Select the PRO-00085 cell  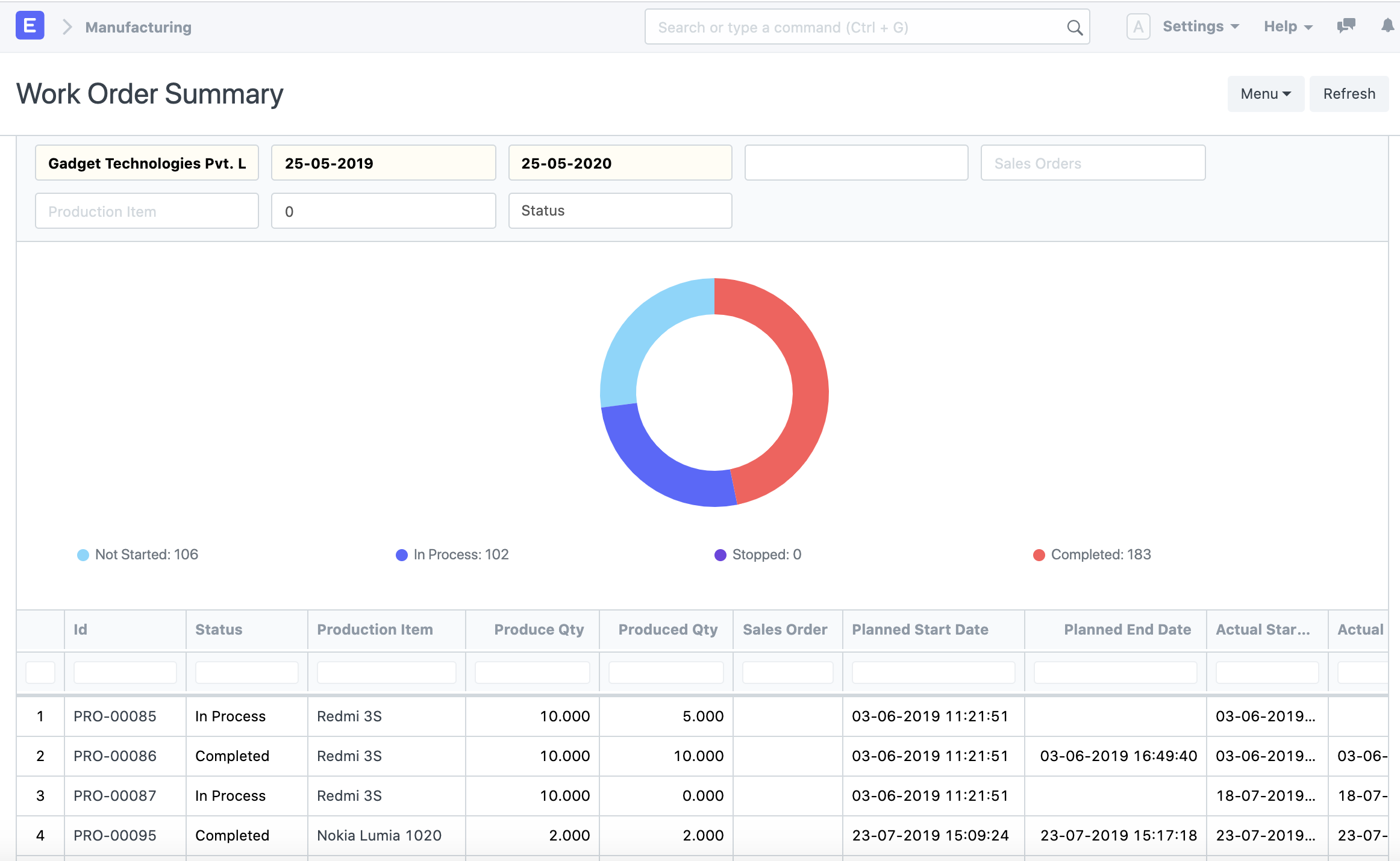[125, 716]
